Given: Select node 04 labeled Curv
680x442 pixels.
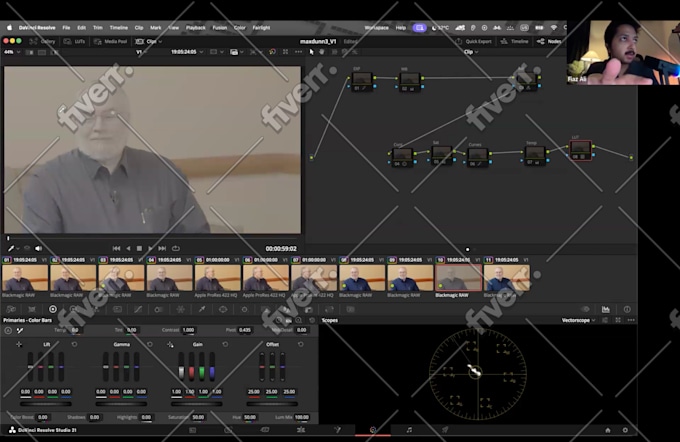Looking at the screenshot, I should coord(402,157).
